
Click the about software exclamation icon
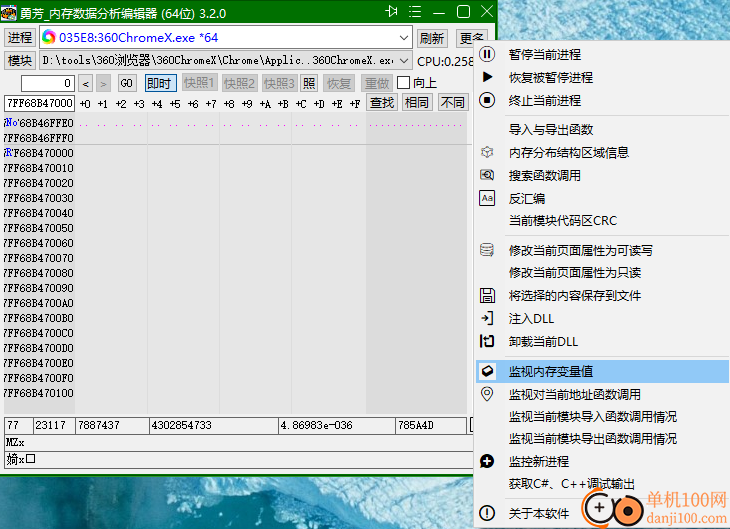[x=487, y=513]
